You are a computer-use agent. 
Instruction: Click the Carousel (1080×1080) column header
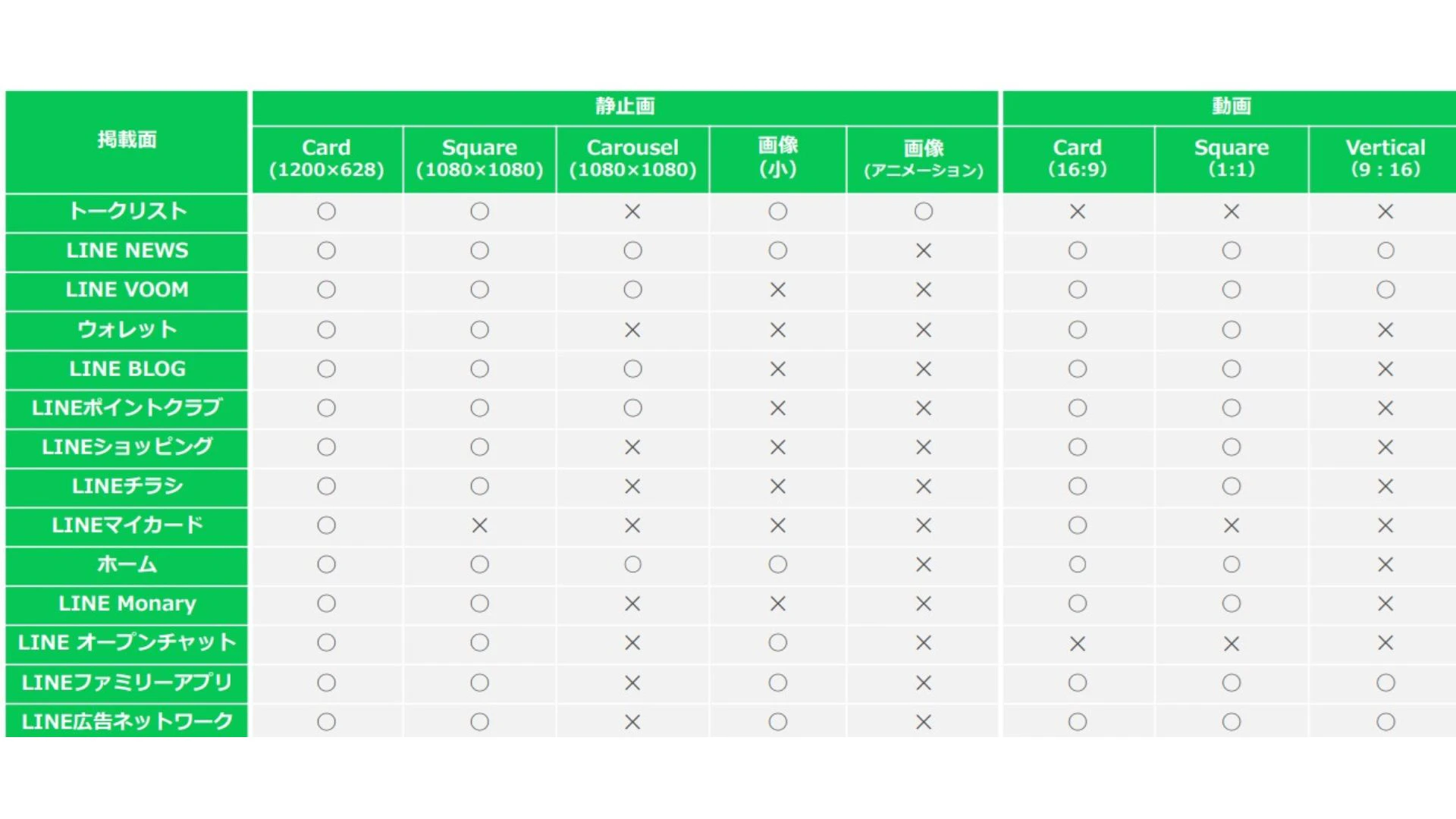[632, 158]
